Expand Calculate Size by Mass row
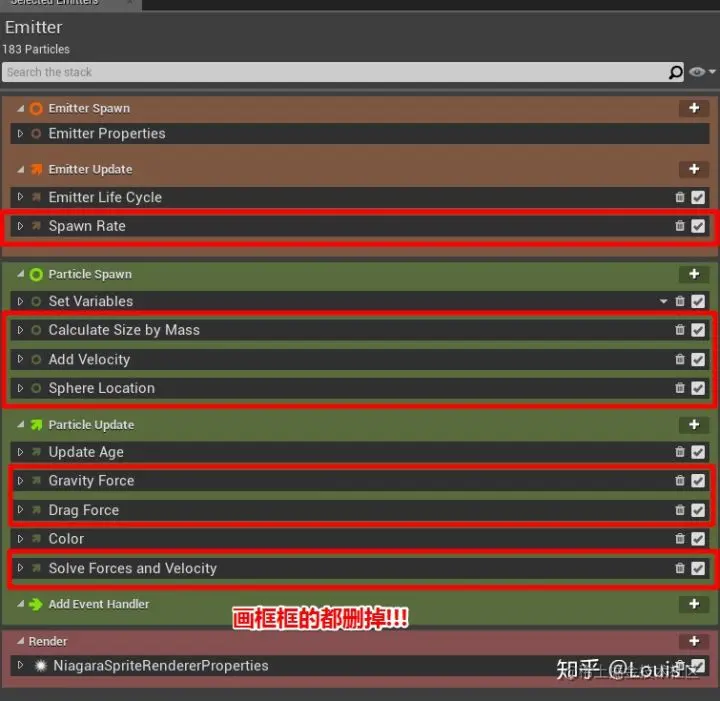 click(x=20, y=330)
